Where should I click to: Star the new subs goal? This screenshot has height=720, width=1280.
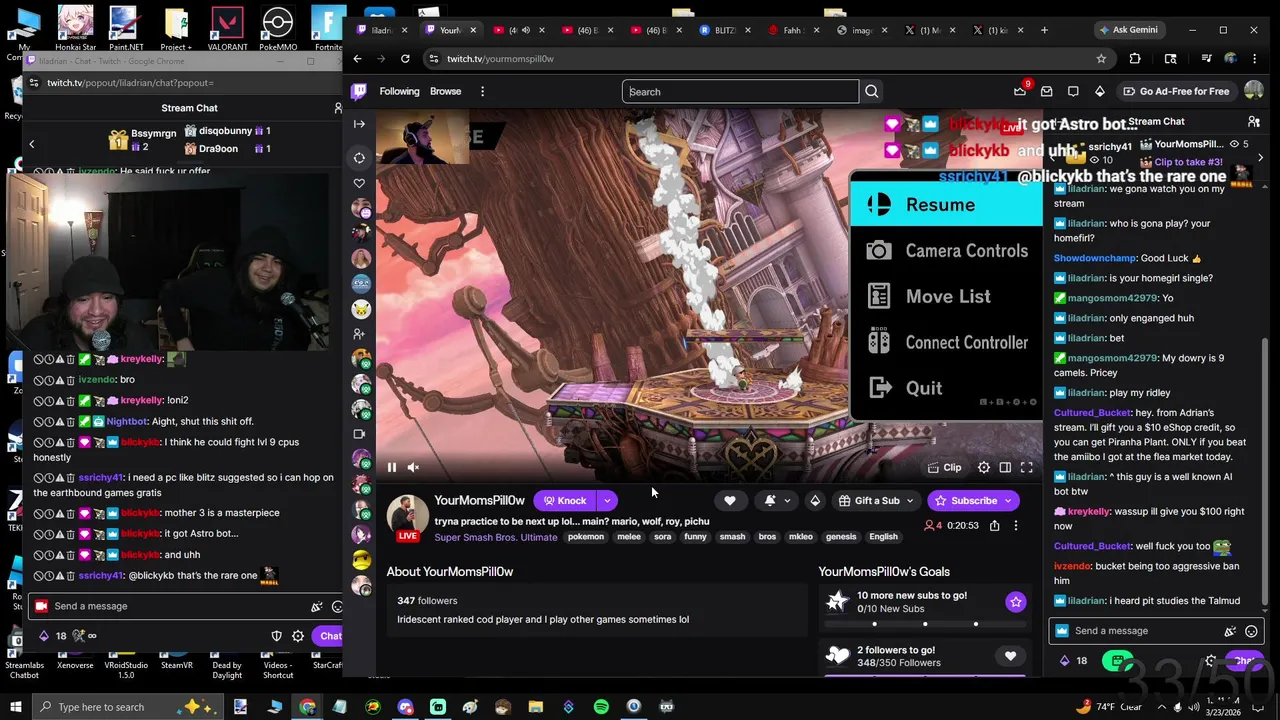click(x=1015, y=601)
